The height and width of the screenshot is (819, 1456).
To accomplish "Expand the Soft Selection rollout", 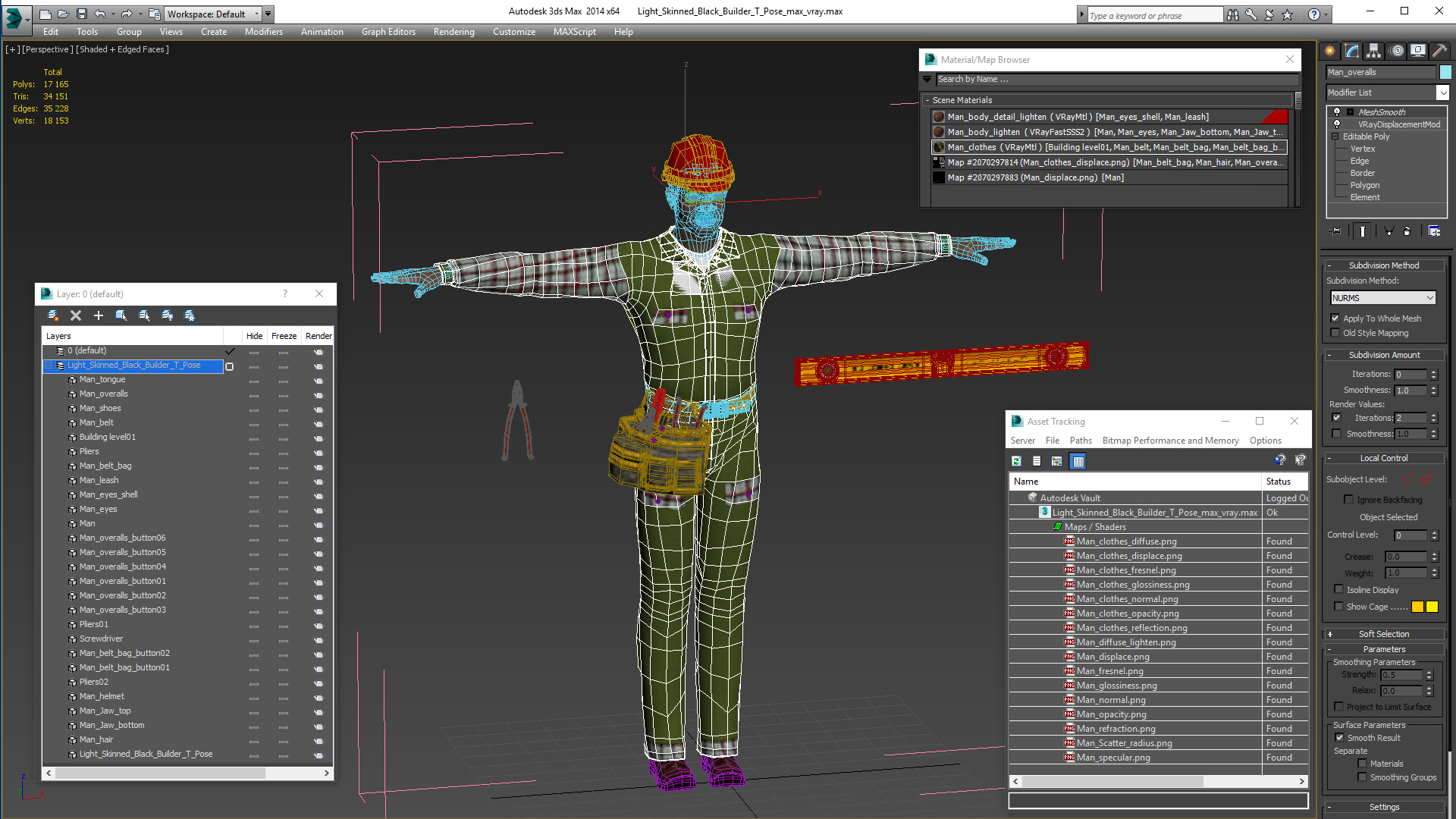I will (x=1384, y=634).
